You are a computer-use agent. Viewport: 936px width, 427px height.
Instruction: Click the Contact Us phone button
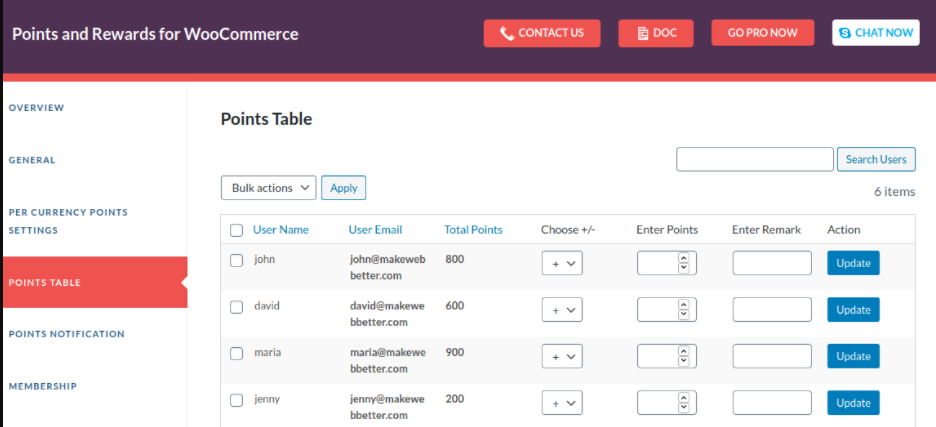click(x=542, y=33)
